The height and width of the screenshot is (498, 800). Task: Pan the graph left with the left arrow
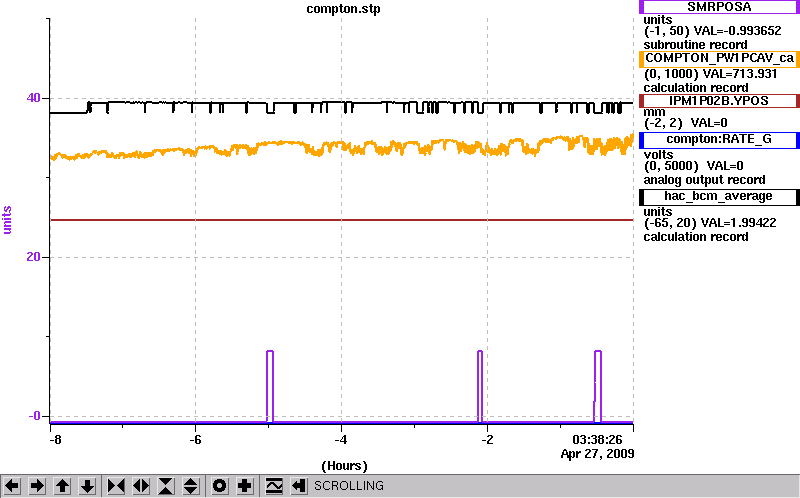(12, 486)
